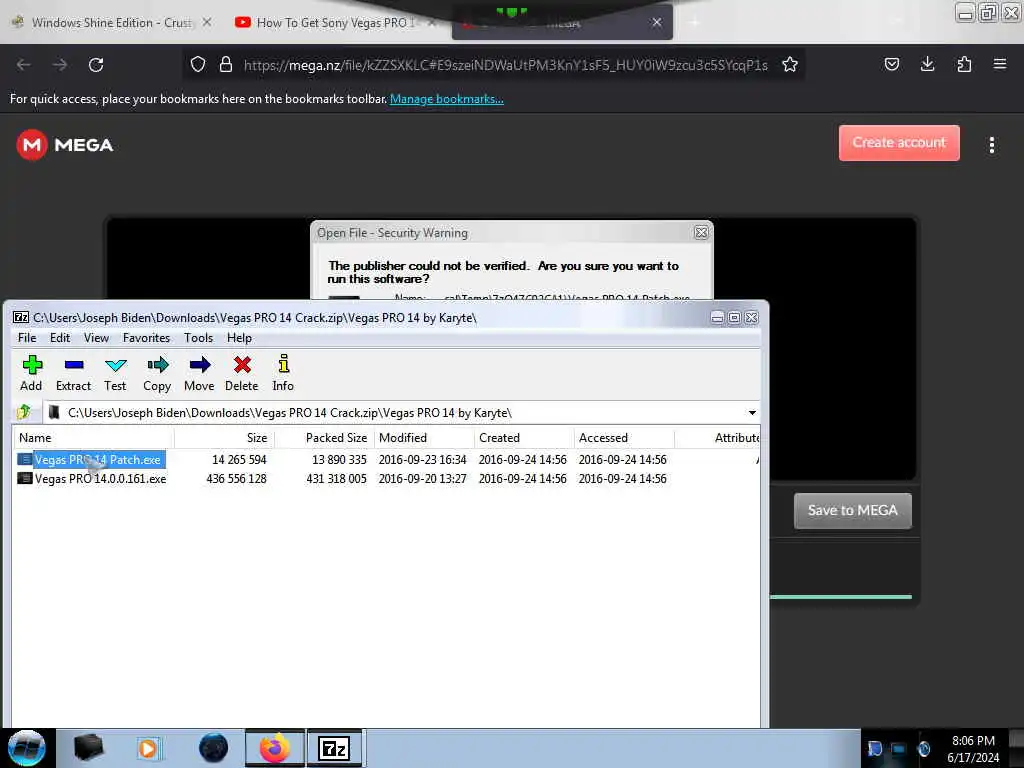Open the Edit menu in 7-Zip

click(x=59, y=338)
